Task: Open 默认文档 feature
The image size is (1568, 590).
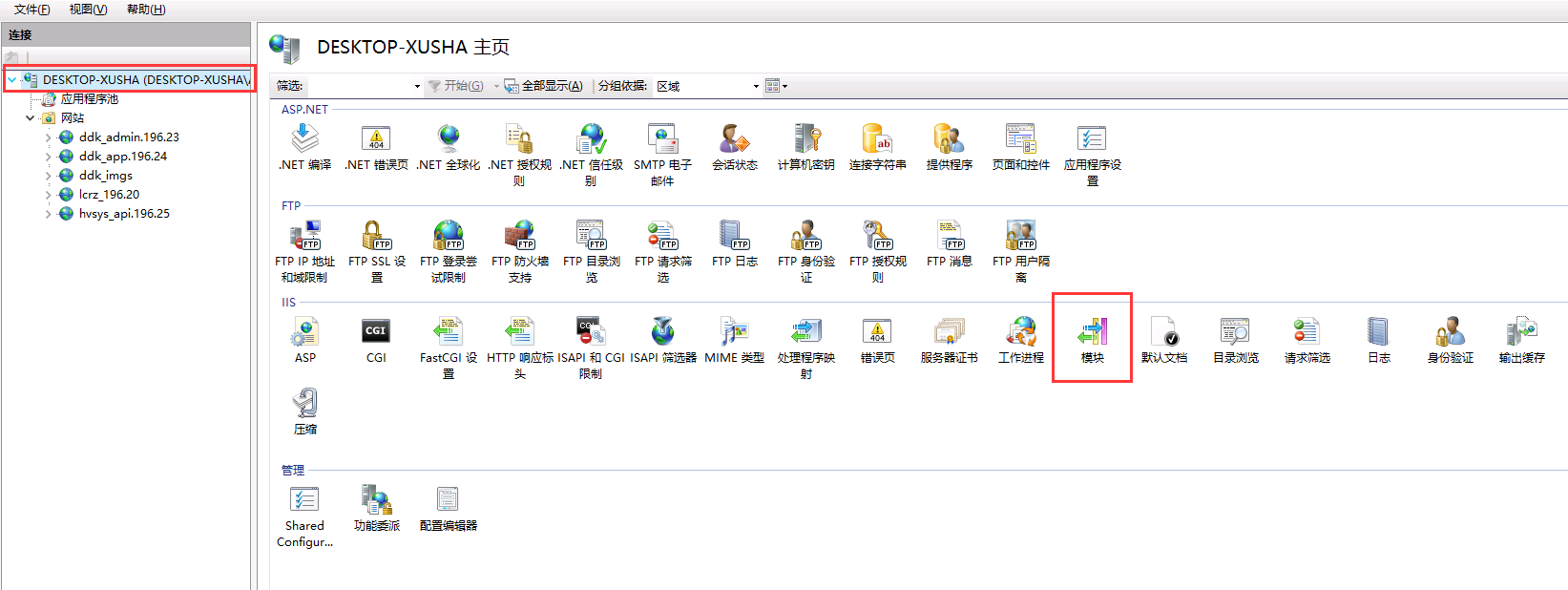Action: tap(1164, 341)
